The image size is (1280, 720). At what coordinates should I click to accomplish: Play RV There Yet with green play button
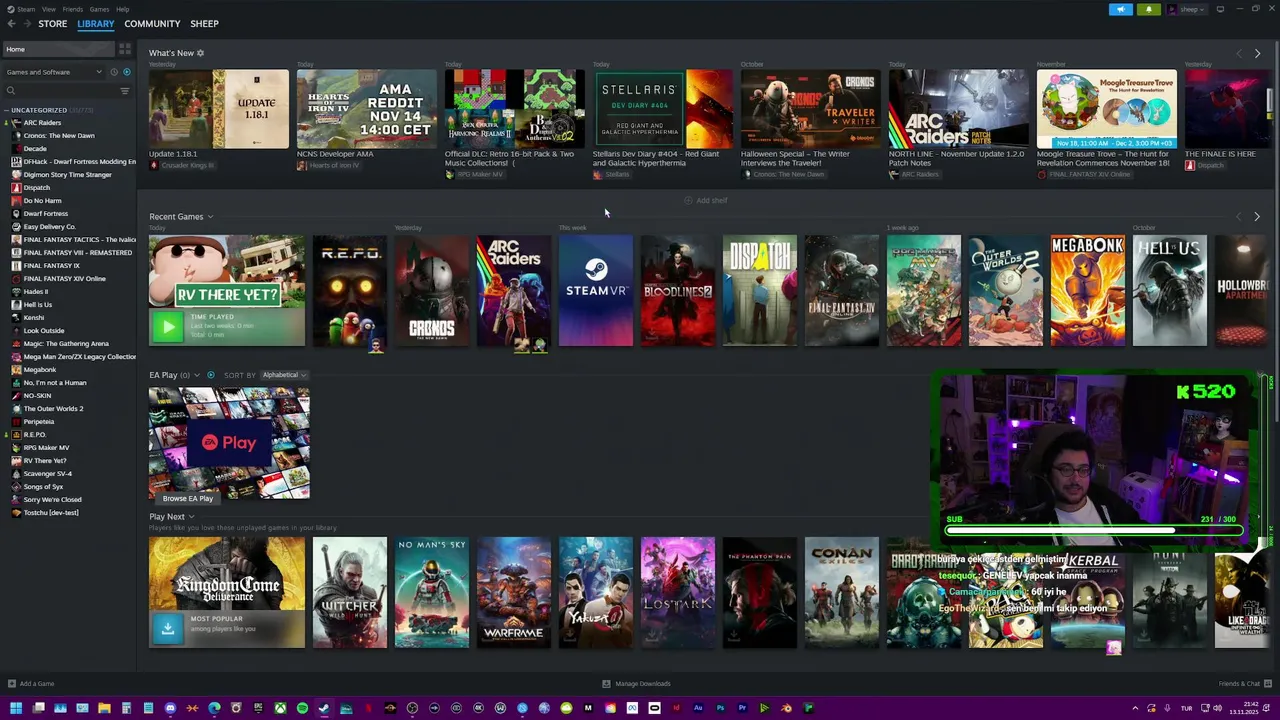167,326
